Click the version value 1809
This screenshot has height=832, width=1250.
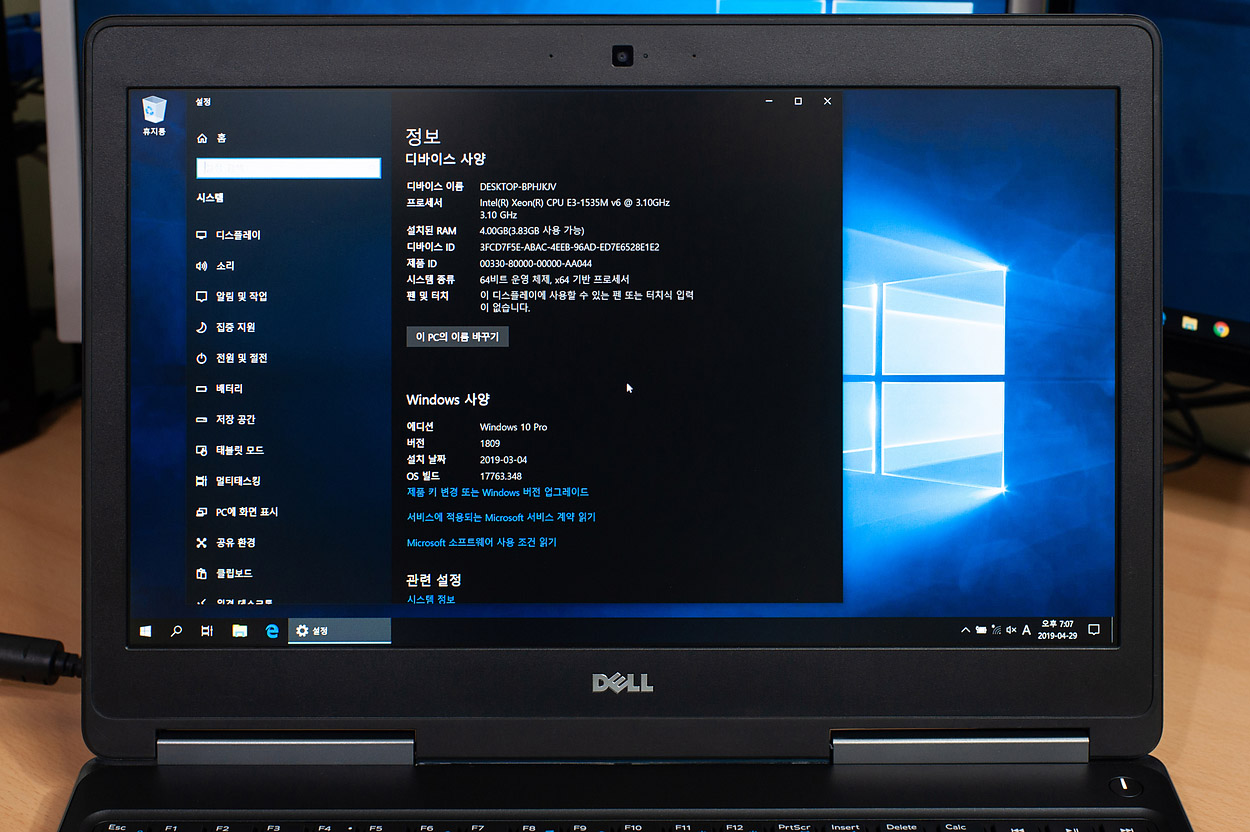pos(490,443)
